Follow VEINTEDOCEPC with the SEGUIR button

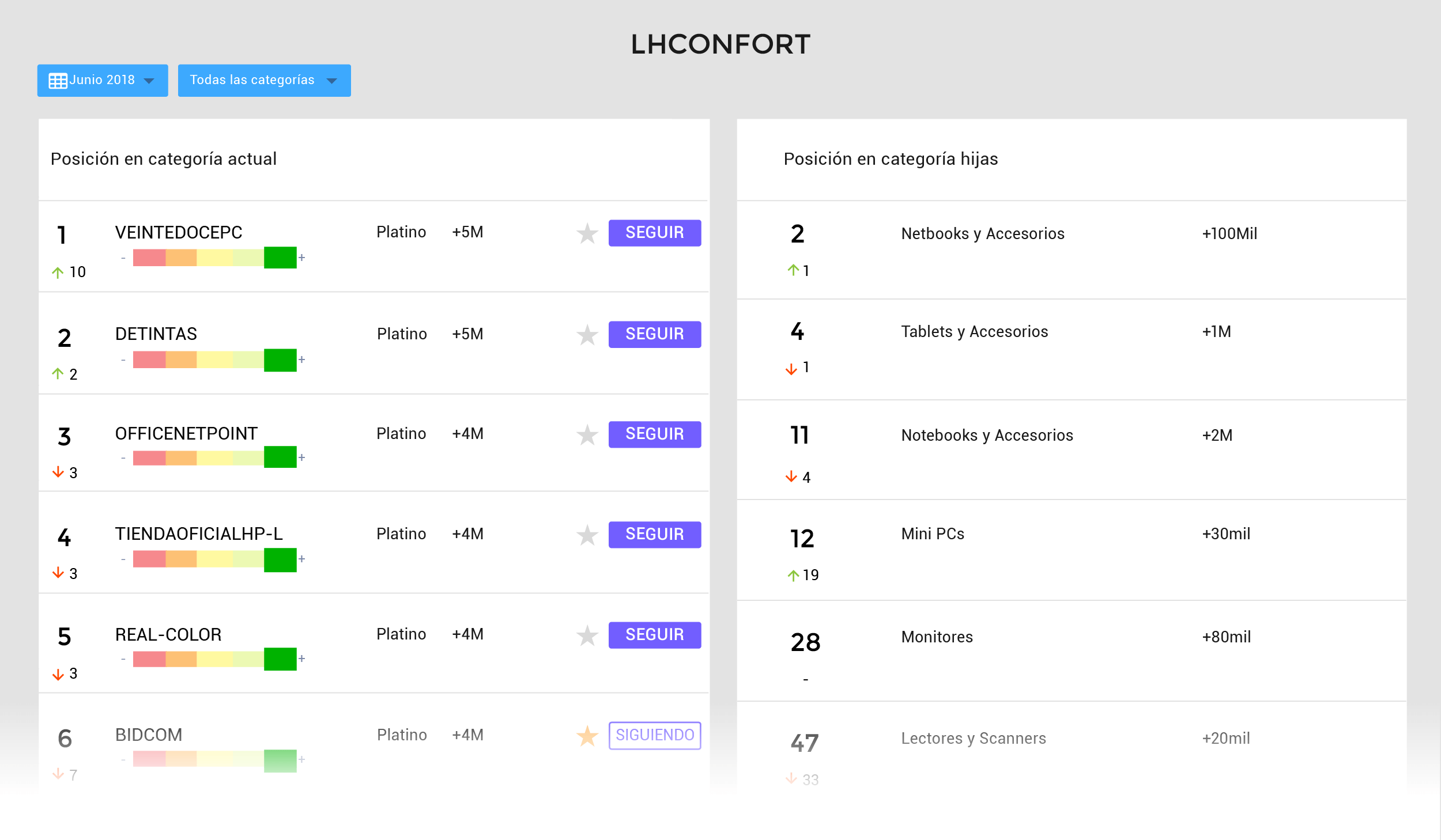pos(655,233)
